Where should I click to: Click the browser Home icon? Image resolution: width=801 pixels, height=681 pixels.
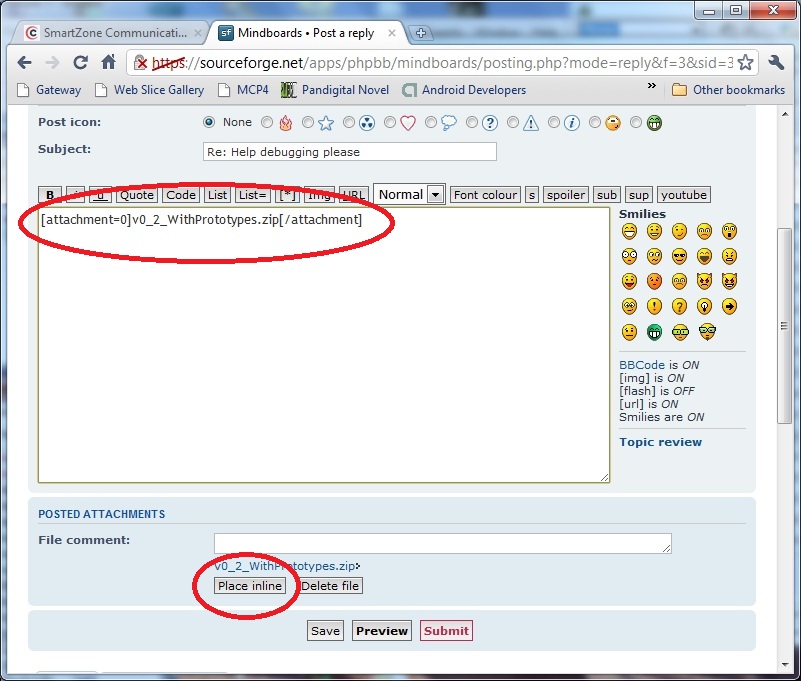[x=108, y=62]
